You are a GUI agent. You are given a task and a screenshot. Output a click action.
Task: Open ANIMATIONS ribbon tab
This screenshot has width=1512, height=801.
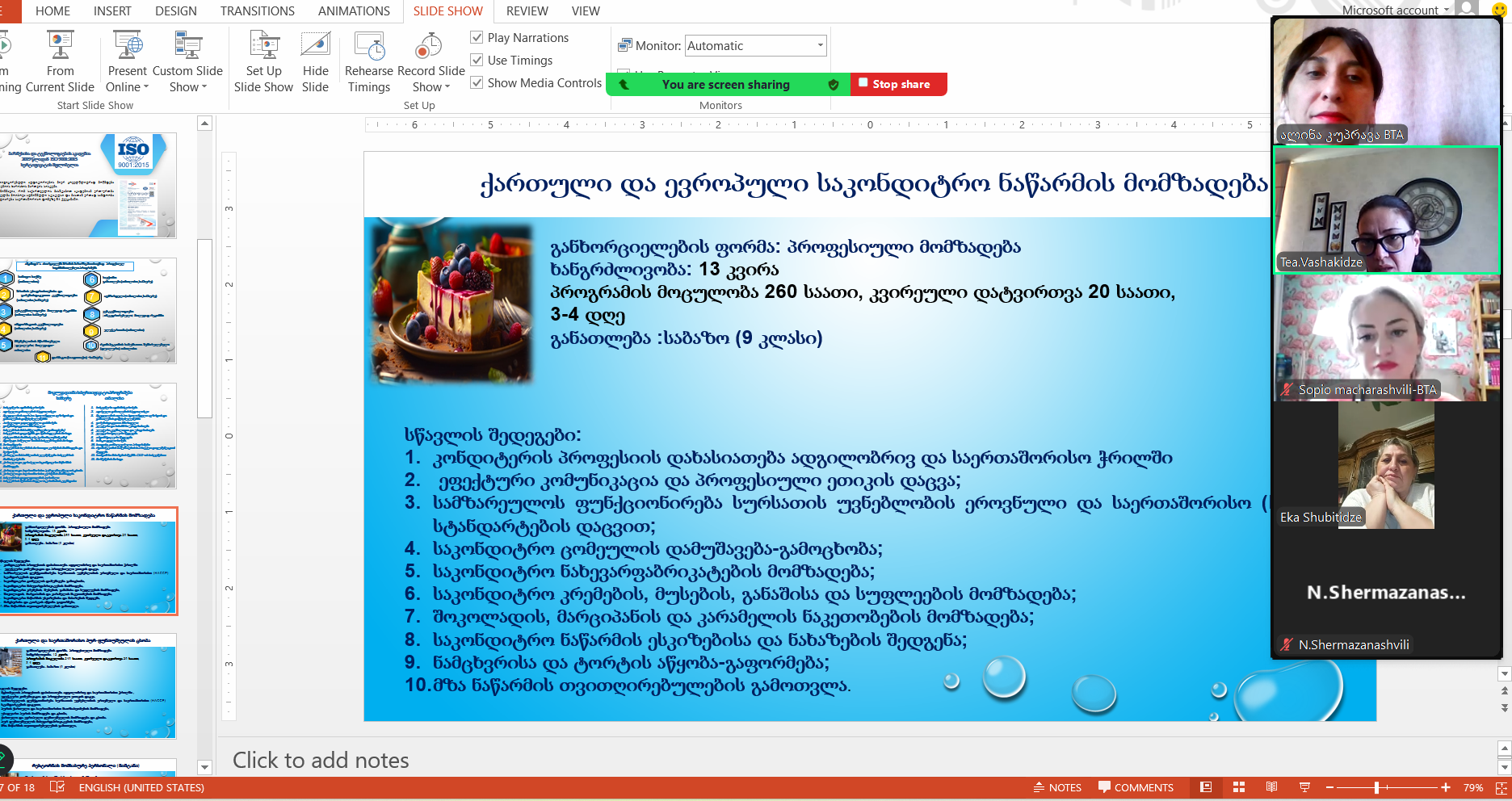click(x=354, y=11)
